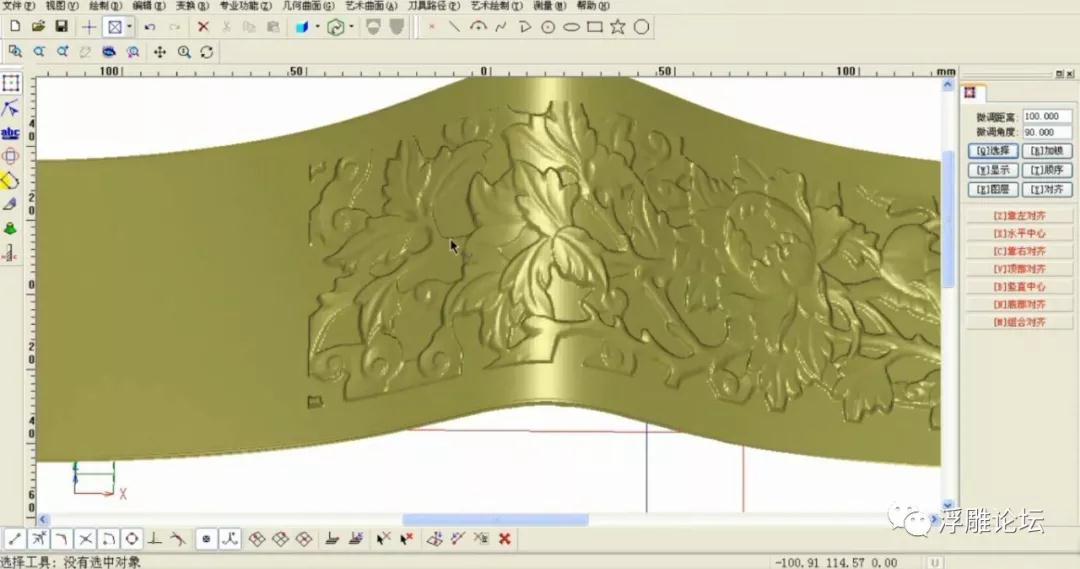Click the 微调距离 input field
1080x569 pixels.
(1046, 117)
